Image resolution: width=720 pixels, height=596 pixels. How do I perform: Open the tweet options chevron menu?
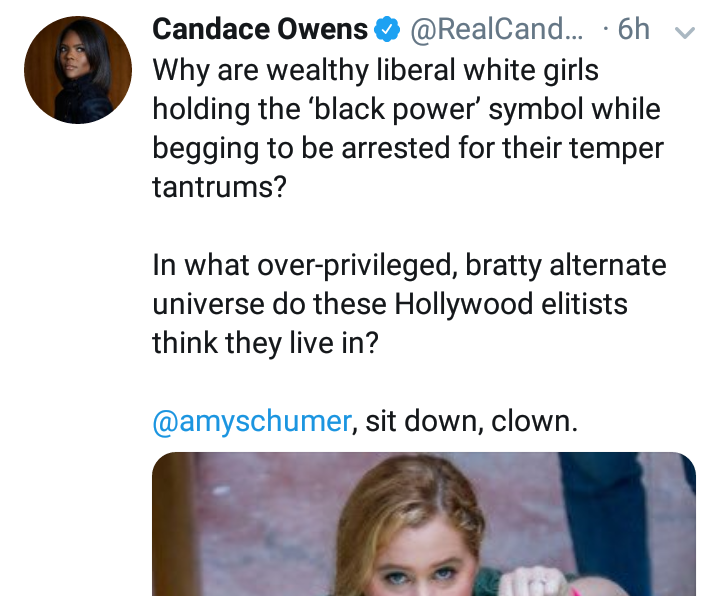[x=684, y=32]
